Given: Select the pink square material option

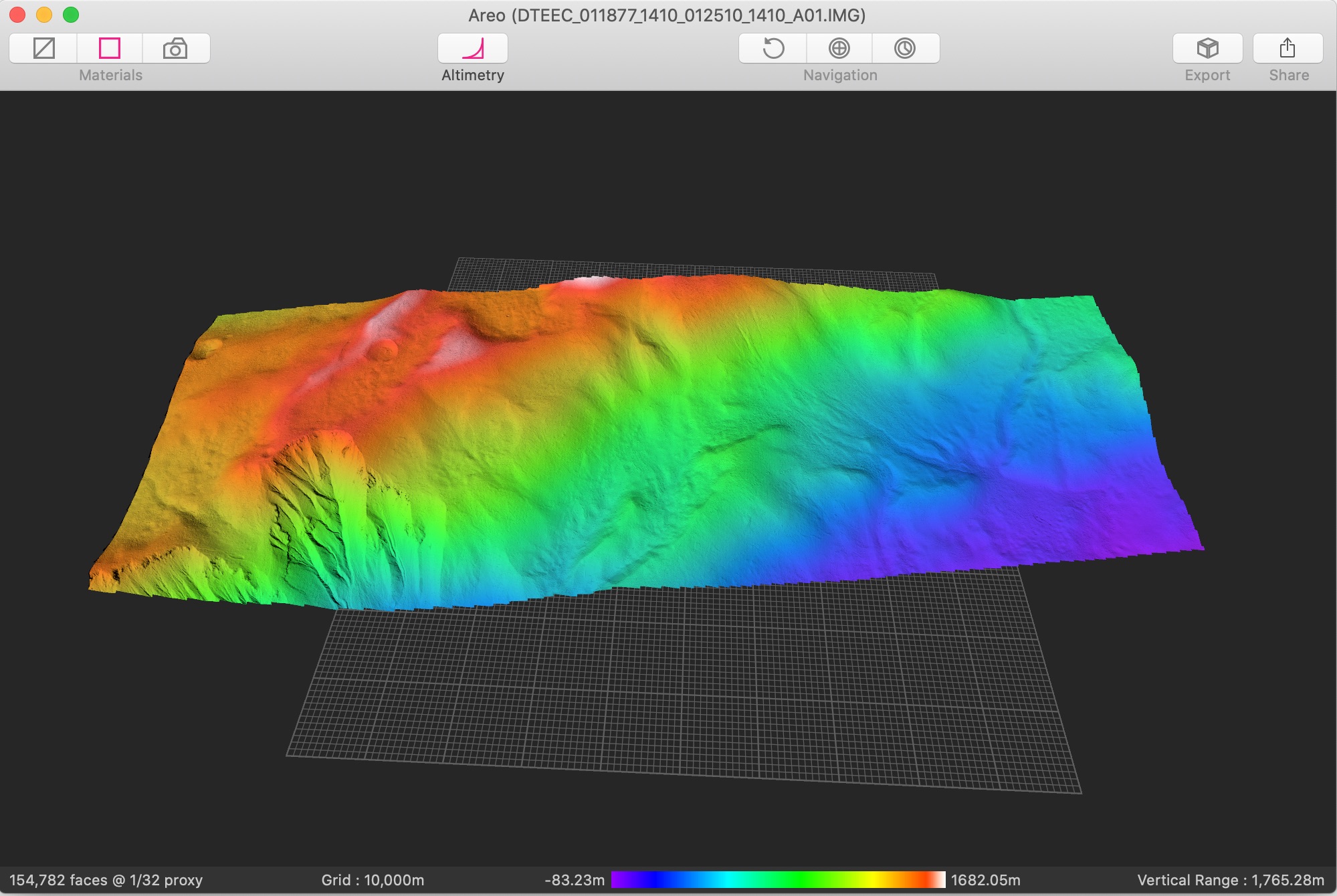Looking at the screenshot, I should click(110, 48).
